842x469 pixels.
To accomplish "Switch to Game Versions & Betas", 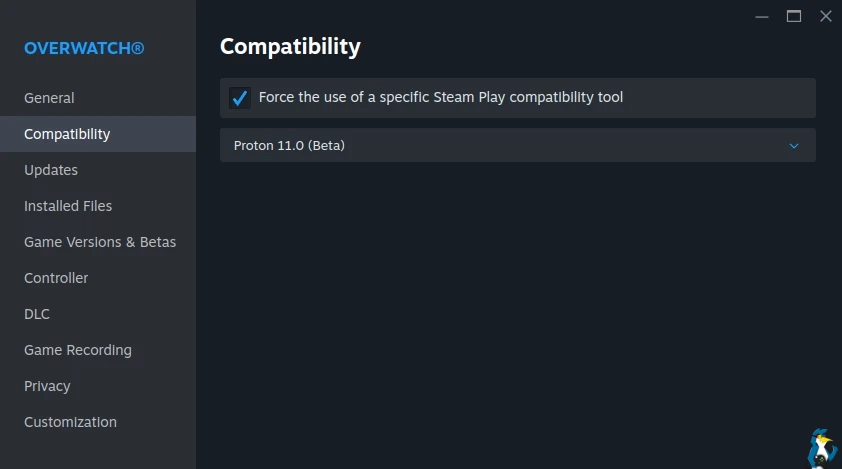I will coord(100,242).
